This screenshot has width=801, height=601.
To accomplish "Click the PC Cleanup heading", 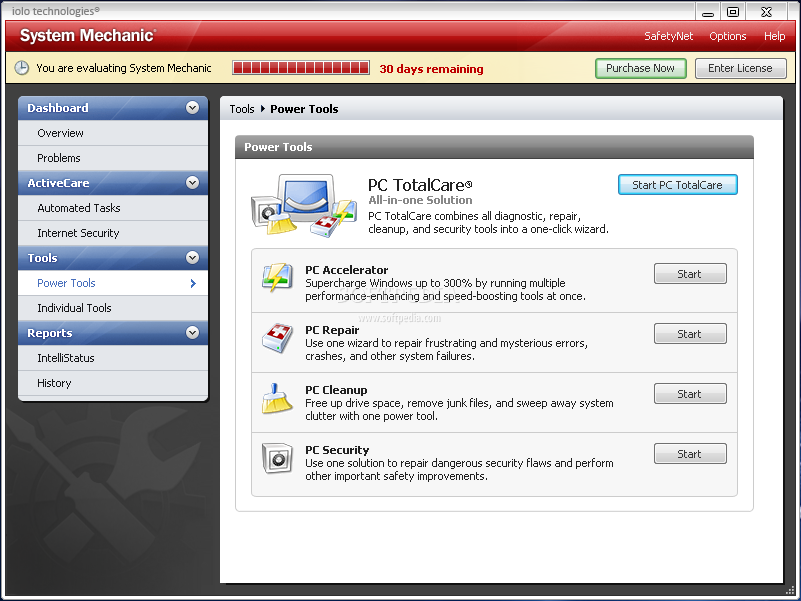I will (336, 390).
